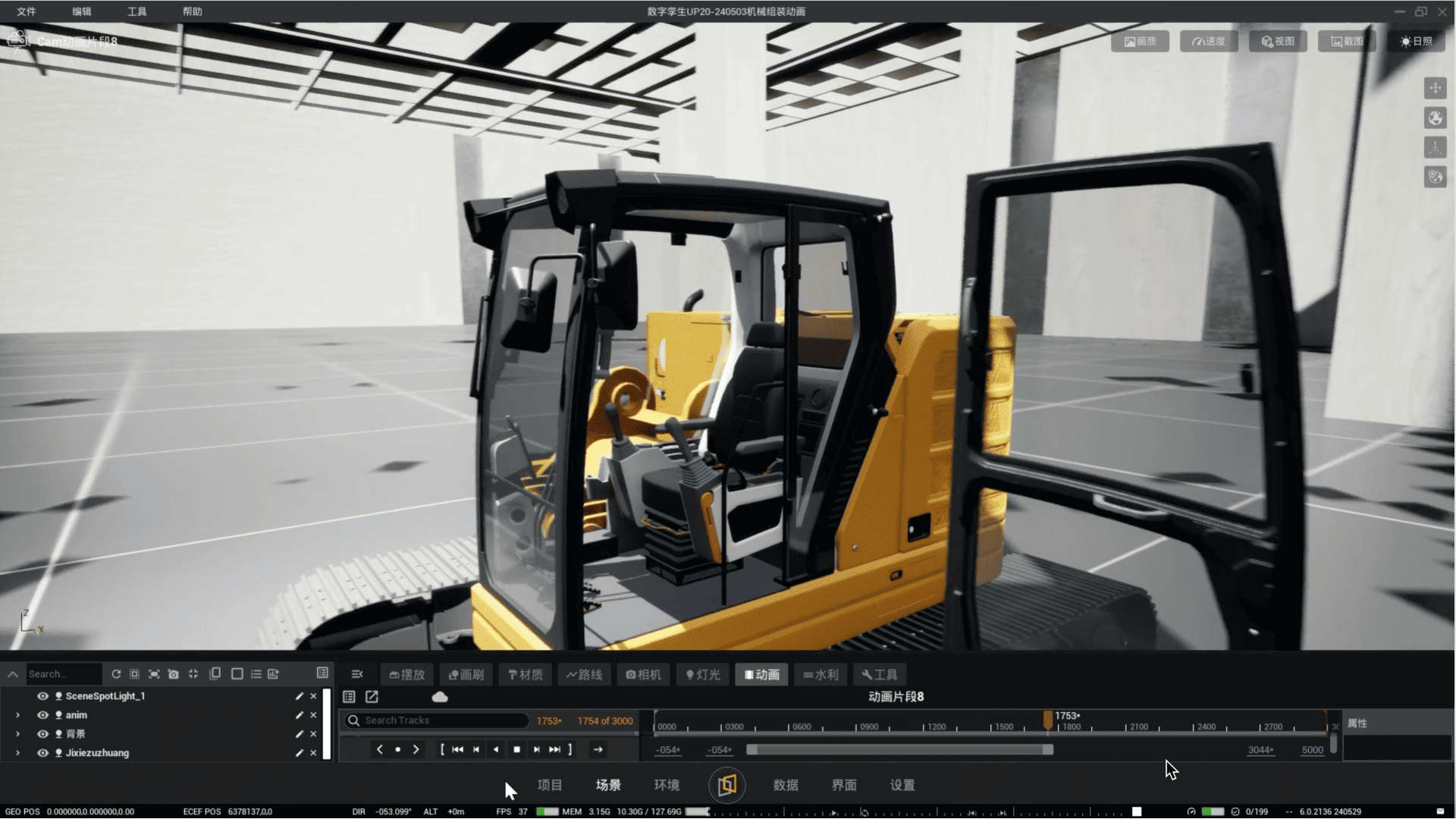
Task: Edit SceneSpotLight_1 with its pencil icon
Action: (x=299, y=696)
